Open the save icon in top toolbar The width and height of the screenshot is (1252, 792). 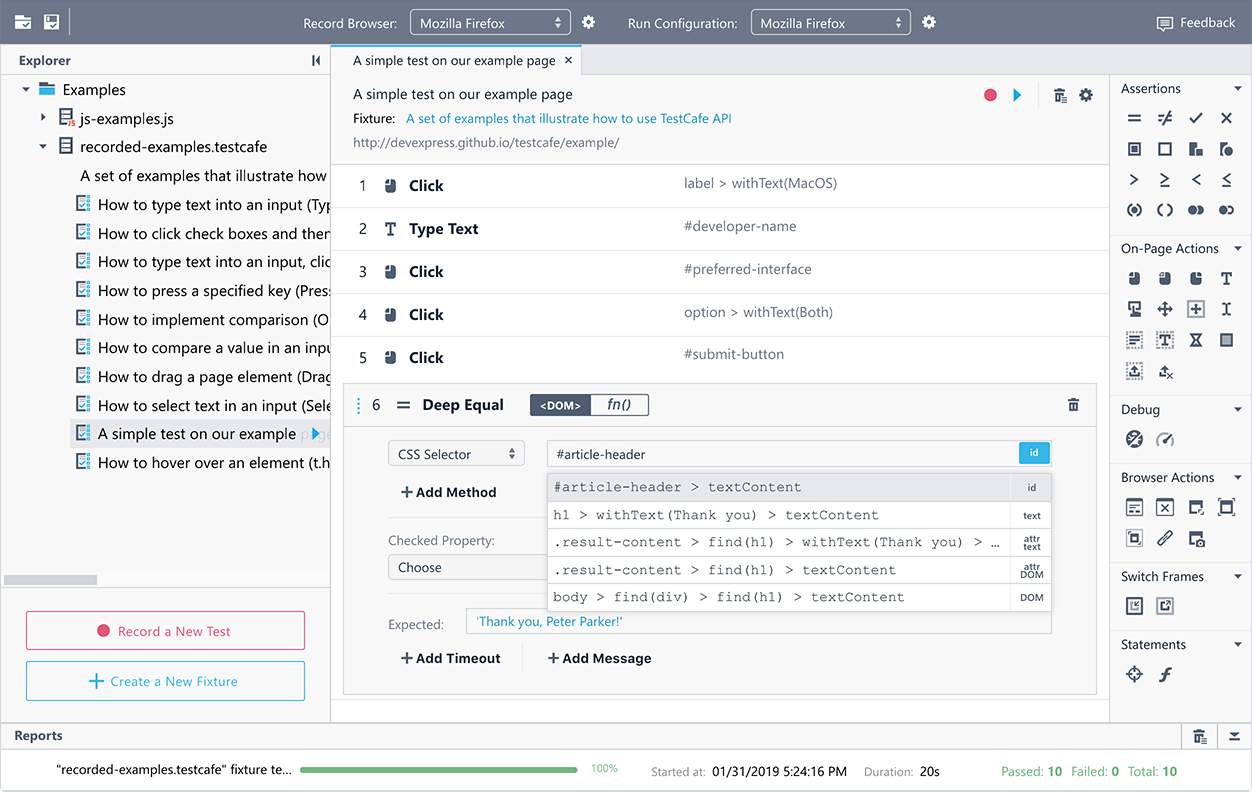click(51, 22)
